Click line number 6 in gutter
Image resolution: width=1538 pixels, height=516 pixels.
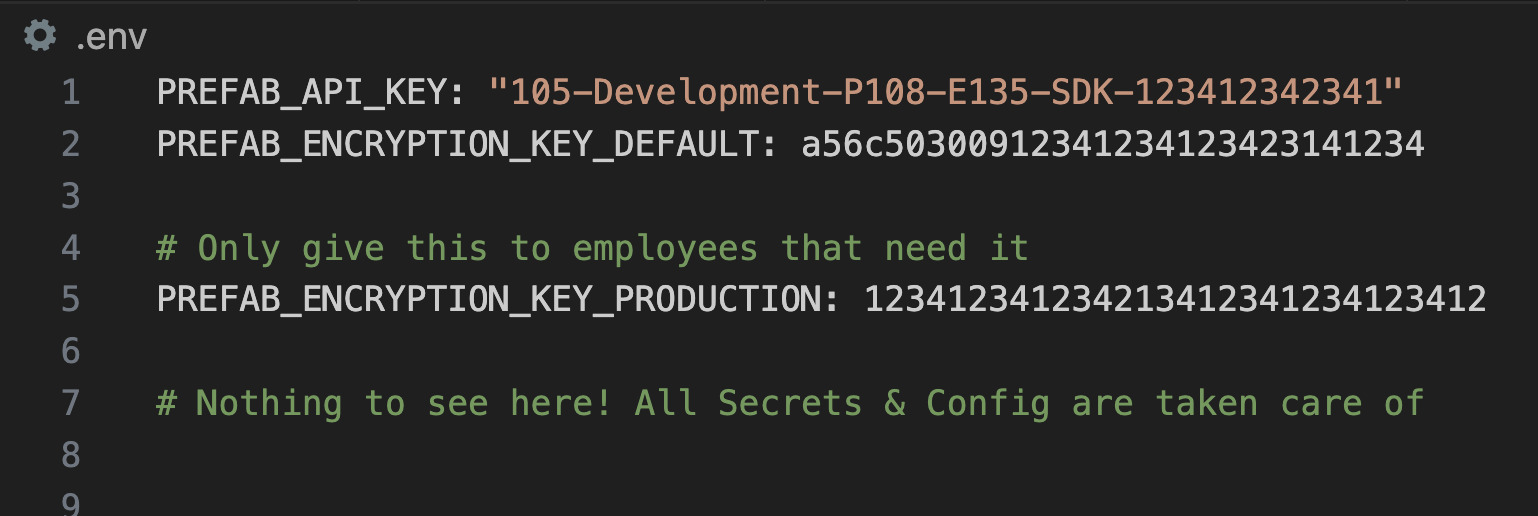click(71, 350)
